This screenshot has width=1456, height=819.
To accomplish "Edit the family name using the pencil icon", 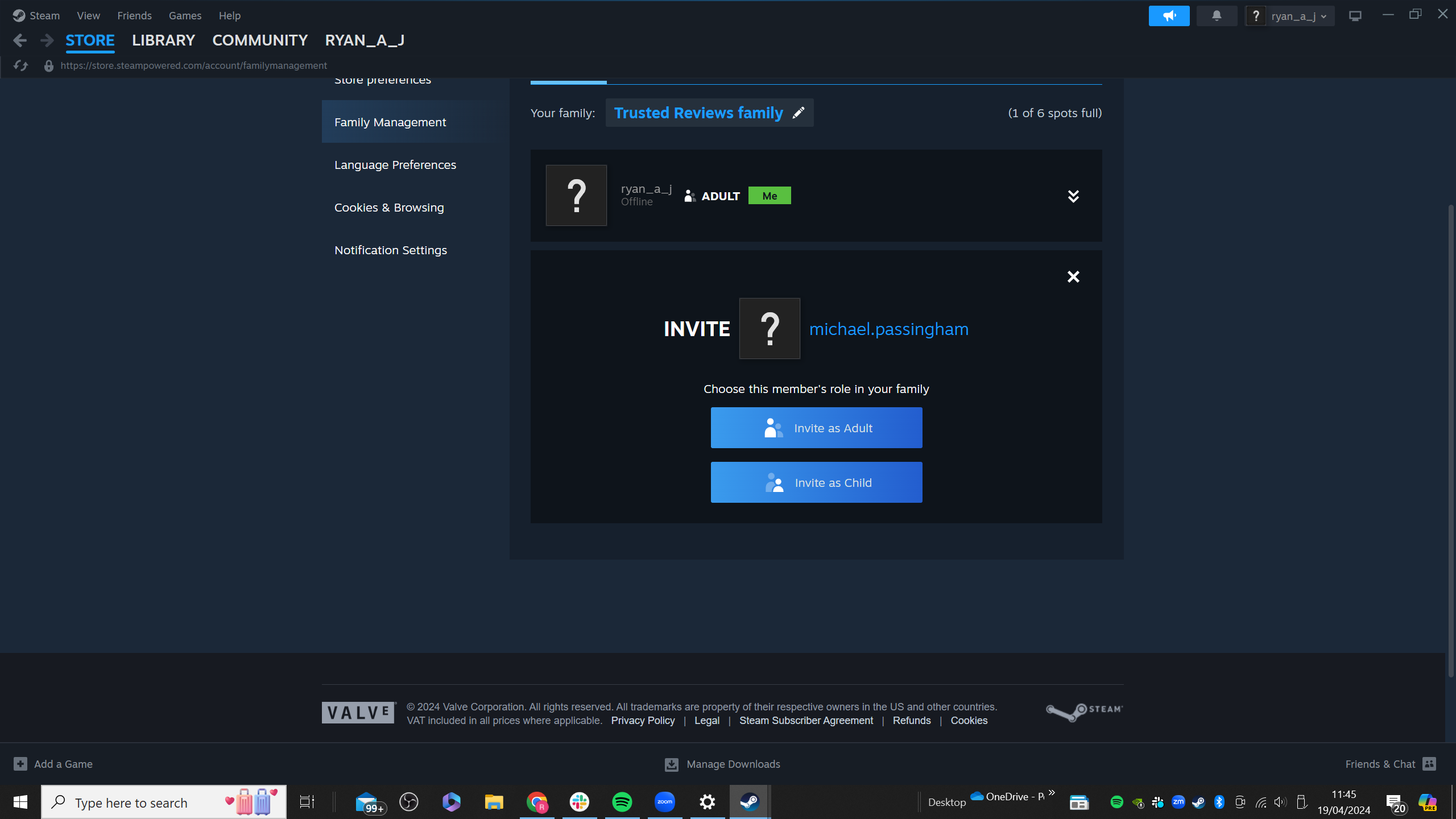I will (x=797, y=113).
